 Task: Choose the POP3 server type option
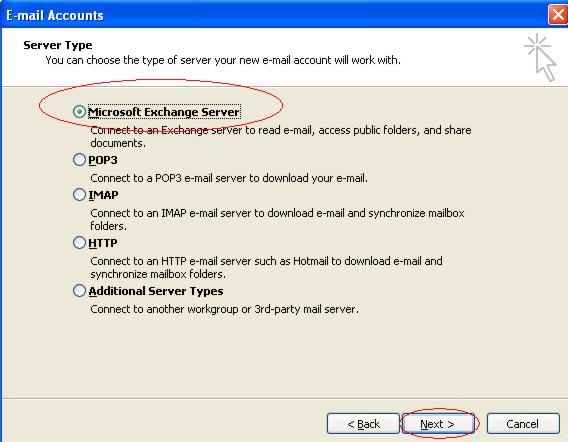point(79,159)
